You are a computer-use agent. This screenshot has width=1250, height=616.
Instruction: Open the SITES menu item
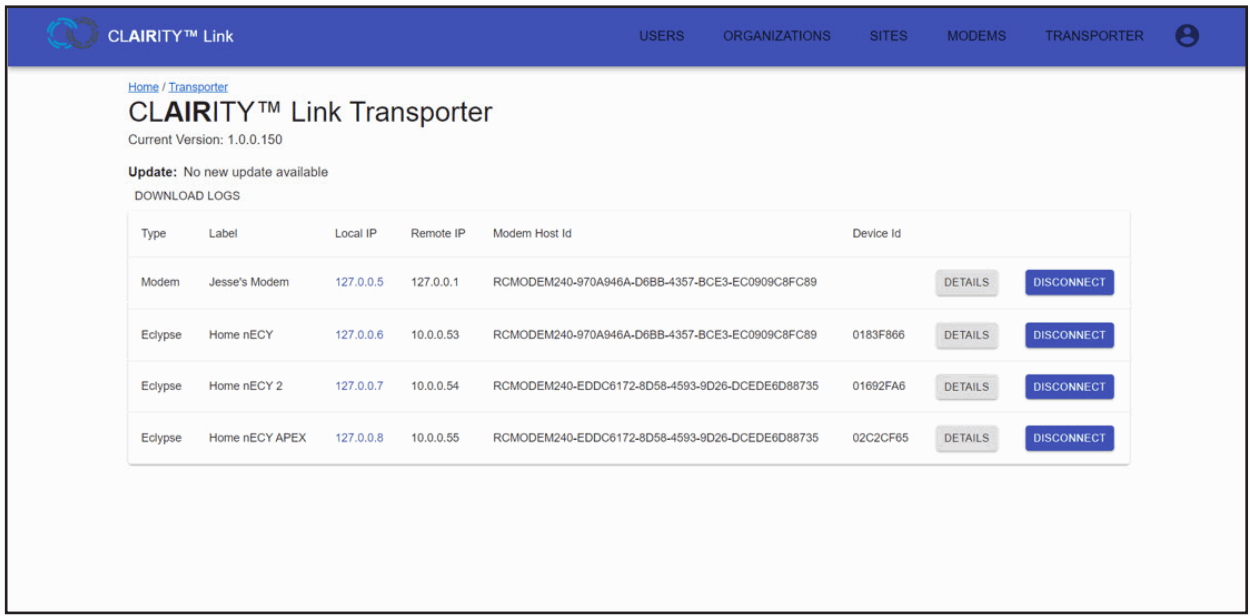coord(889,36)
